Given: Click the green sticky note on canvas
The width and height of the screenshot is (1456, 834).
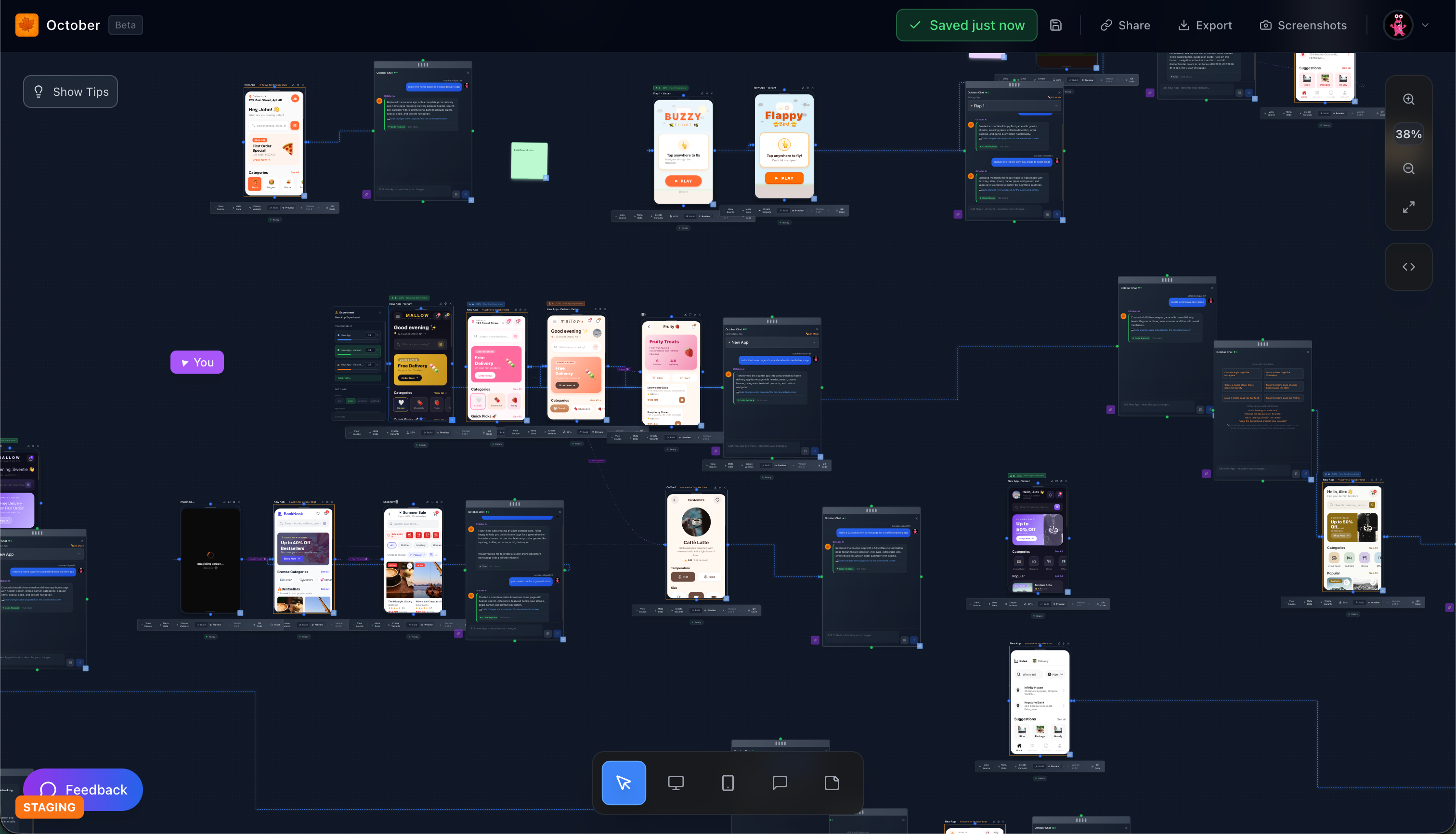Looking at the screenshot, I should (529, 161).
